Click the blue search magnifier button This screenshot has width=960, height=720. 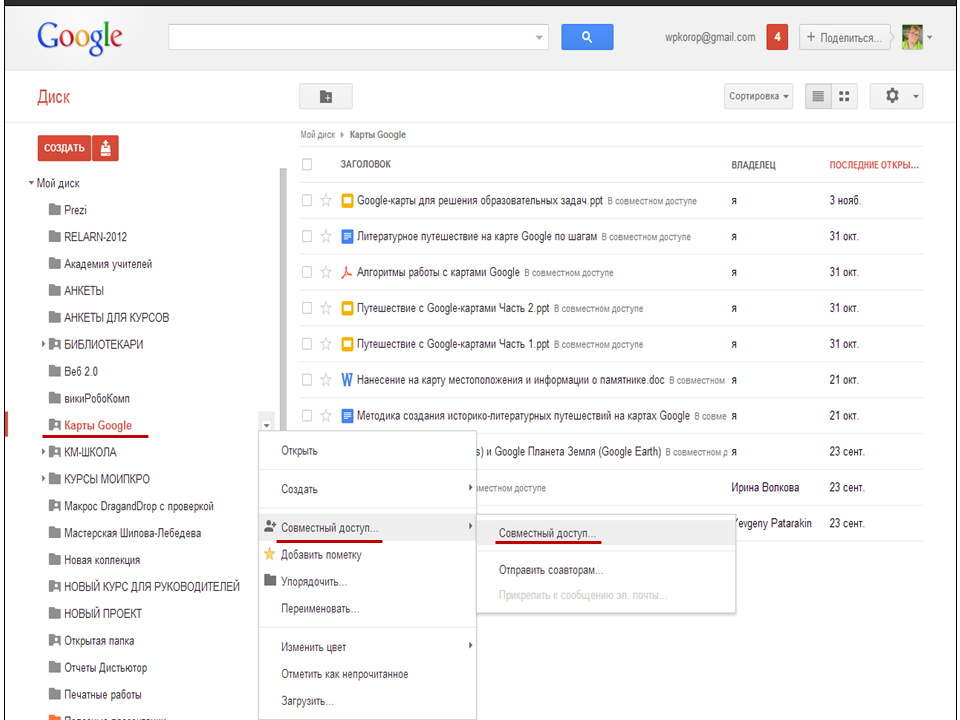(587, 37)
